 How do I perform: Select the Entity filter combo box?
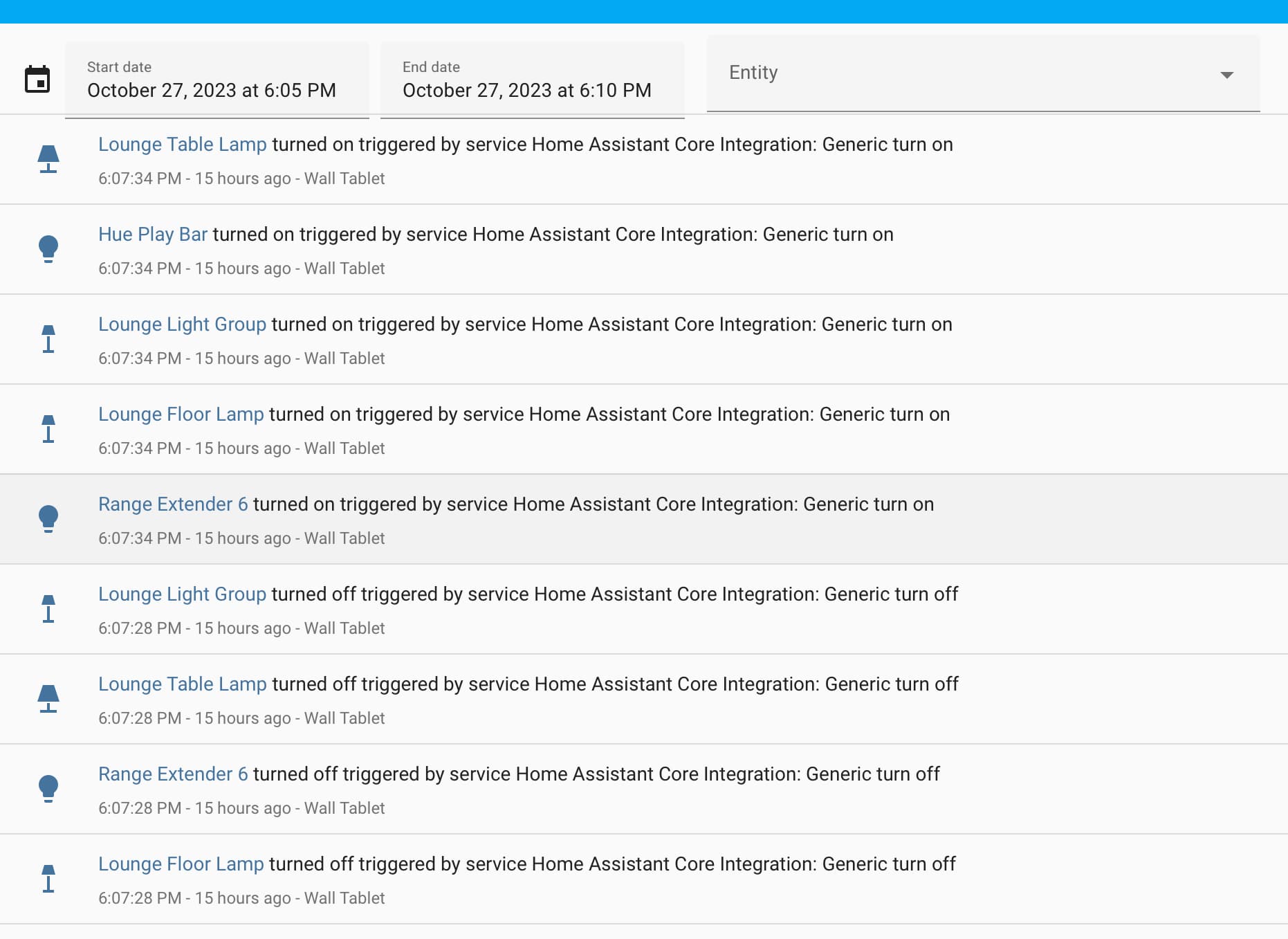(x=968, y=73)
